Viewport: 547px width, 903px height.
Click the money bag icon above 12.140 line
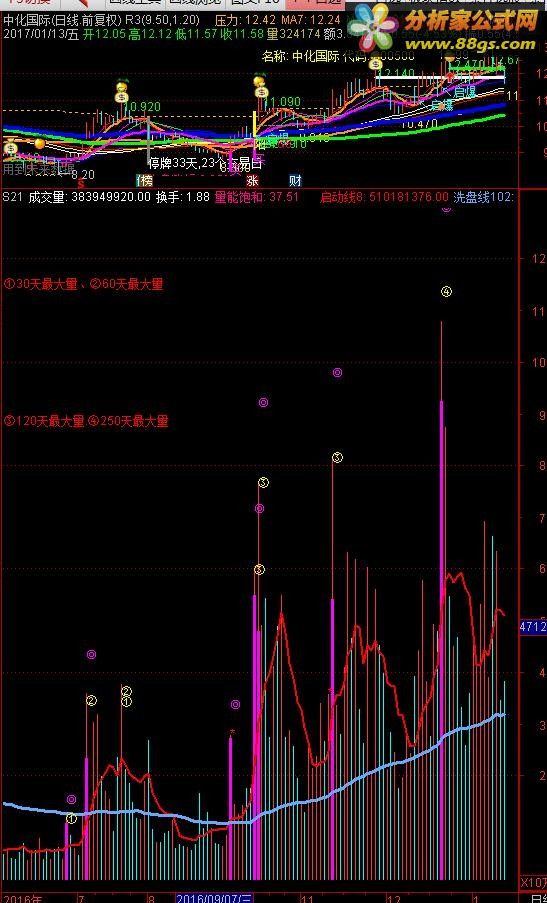point(375,63)
